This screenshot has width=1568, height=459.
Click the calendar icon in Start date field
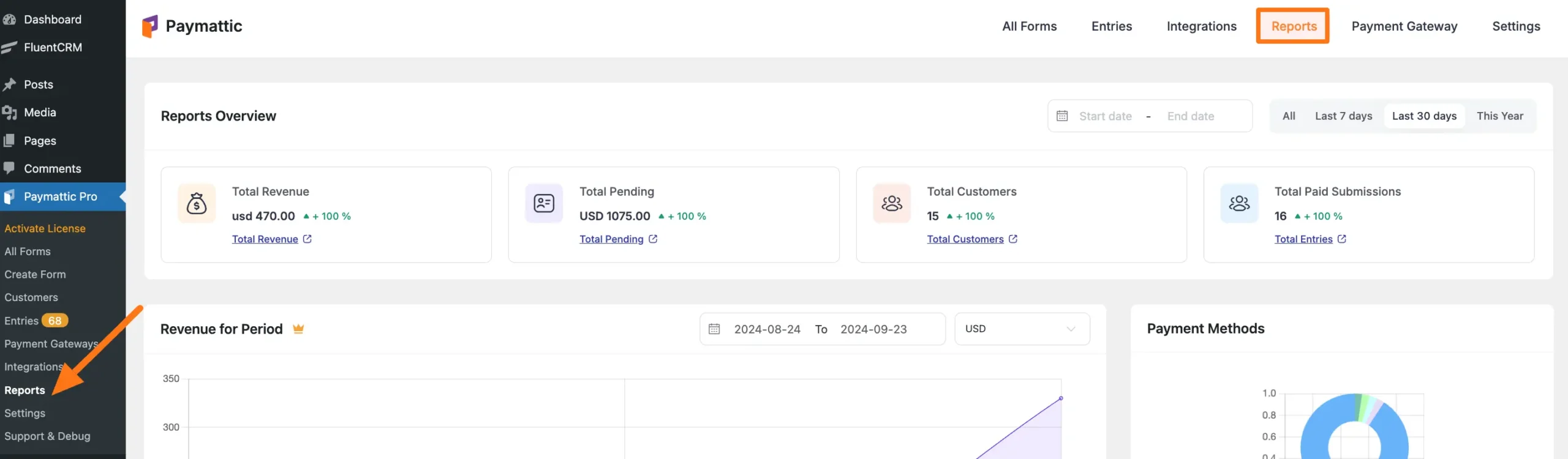[x=1062, y=116]
